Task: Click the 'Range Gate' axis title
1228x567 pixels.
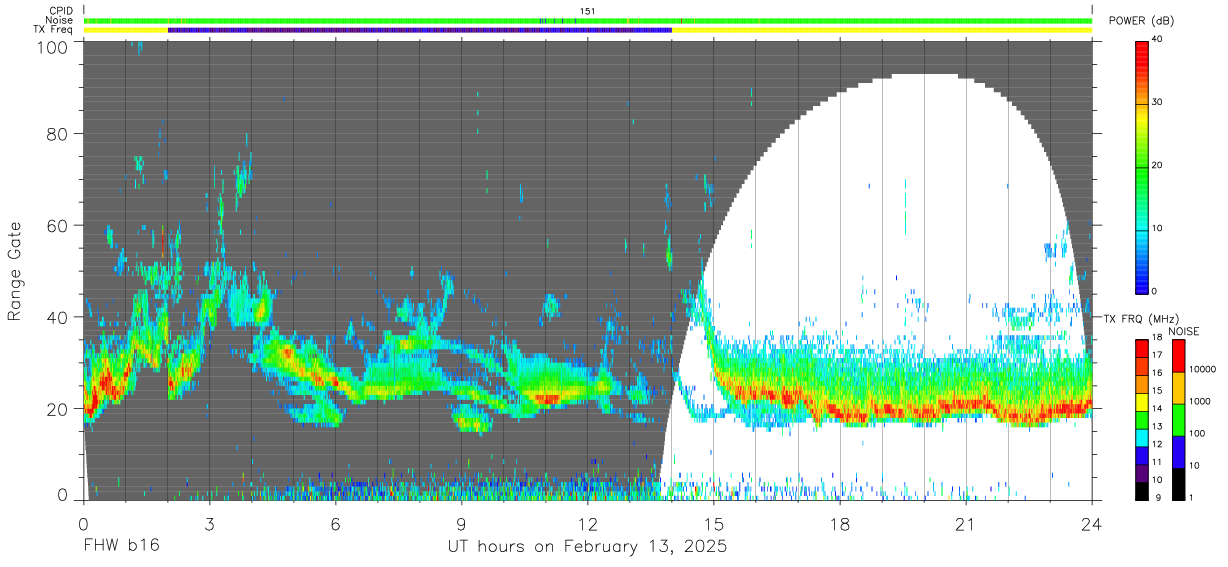Action: pos(15,271)
